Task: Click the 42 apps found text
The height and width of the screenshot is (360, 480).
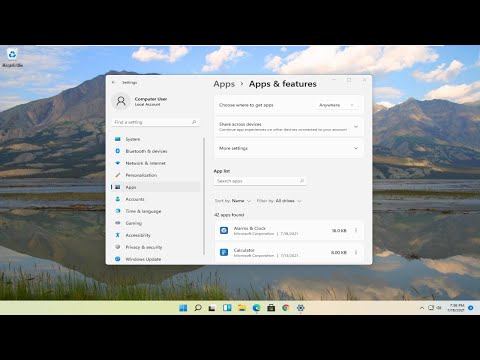Action: click(229, 215)
